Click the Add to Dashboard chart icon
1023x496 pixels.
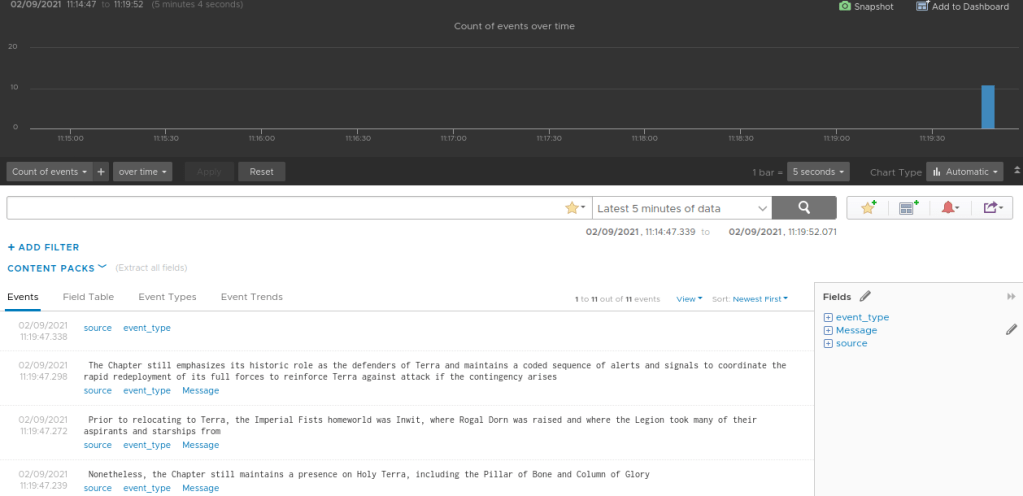pyautogui.click(x=922, y=6)
